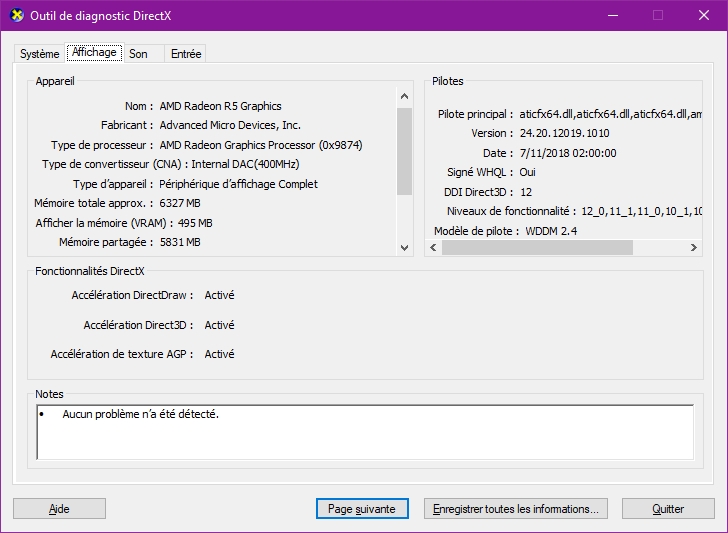Click 'AMD Radeon Graphics Processor (0x9874)' text
This screenshot has width=728, height=533.
261,145
